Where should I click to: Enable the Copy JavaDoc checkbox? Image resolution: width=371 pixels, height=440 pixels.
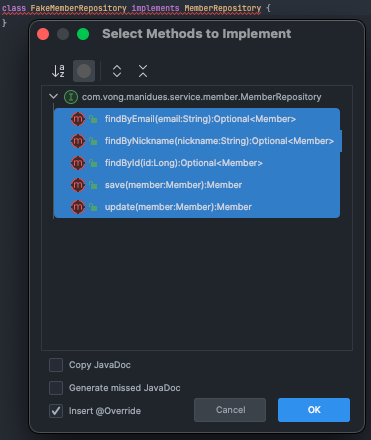click(x=56, y=365)
